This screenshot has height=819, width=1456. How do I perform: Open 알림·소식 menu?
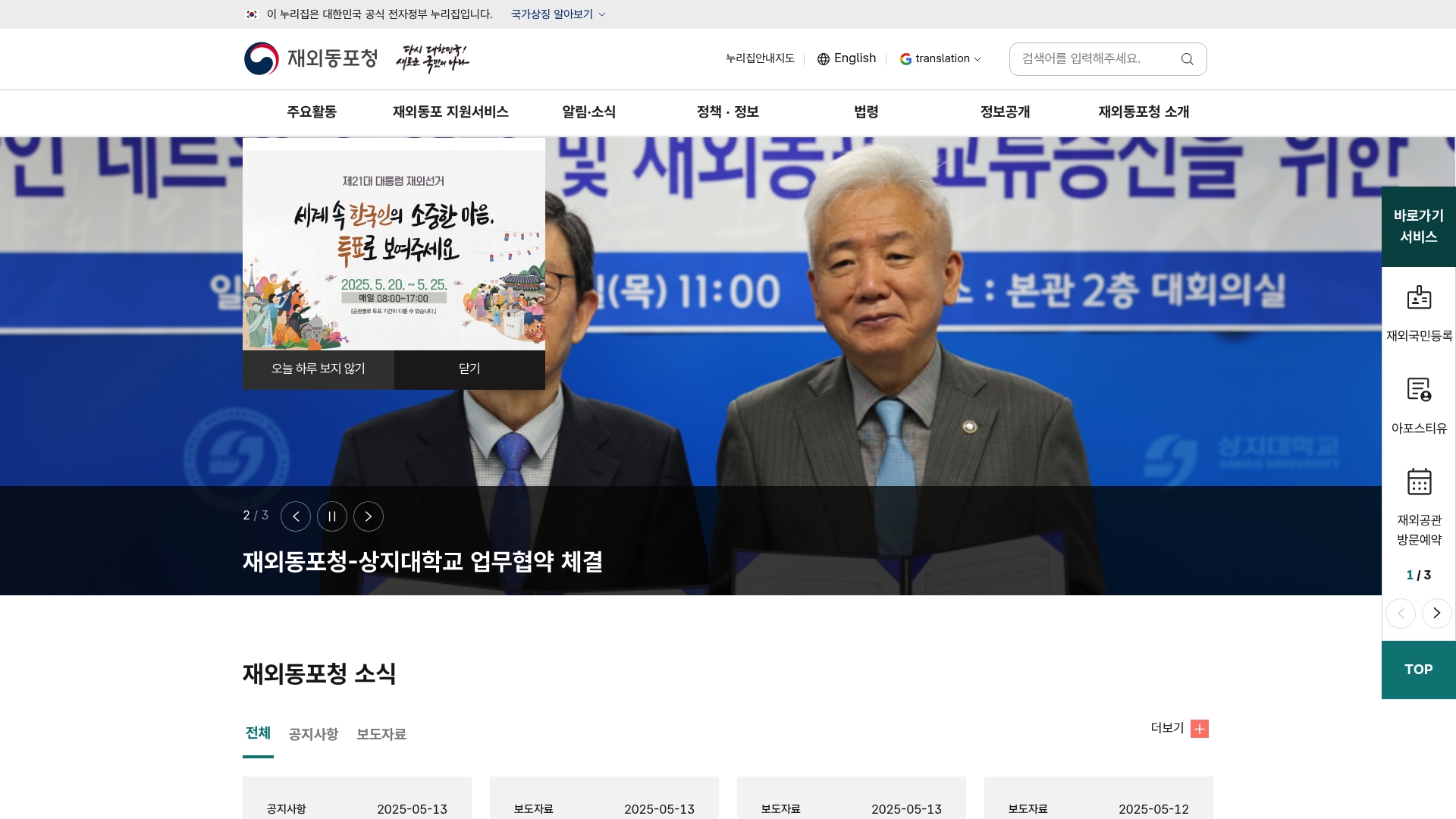click(x=589, y=112)
